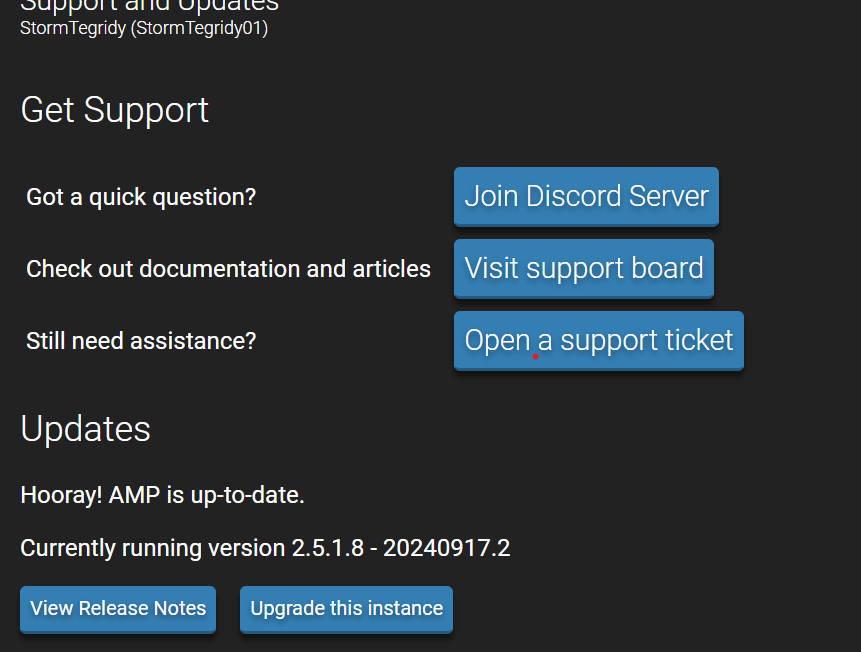
Task: Click the StormTegridy instance name
Action: [x=73, y=28]
